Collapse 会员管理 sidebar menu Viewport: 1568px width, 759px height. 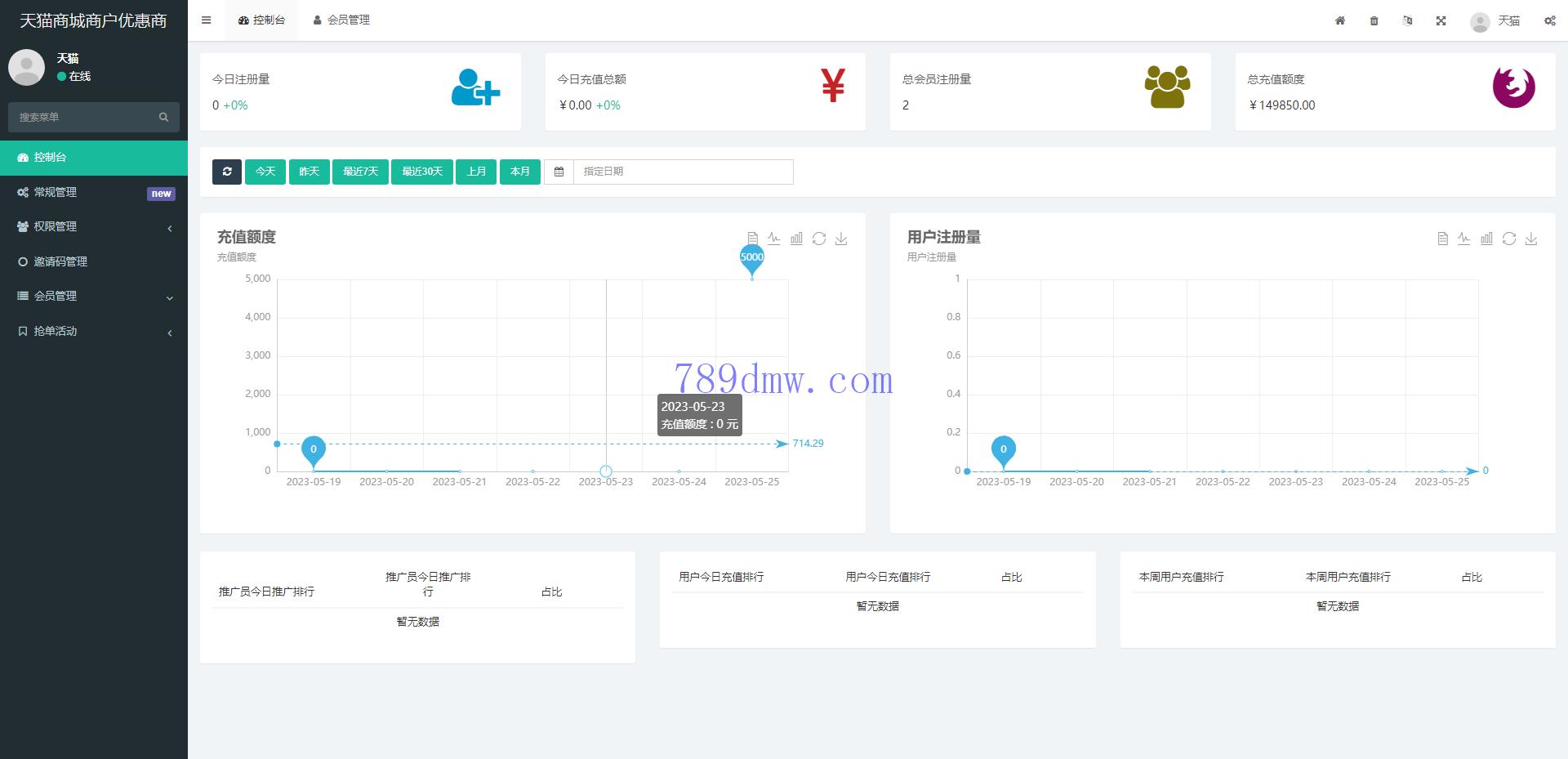(94, 297)
